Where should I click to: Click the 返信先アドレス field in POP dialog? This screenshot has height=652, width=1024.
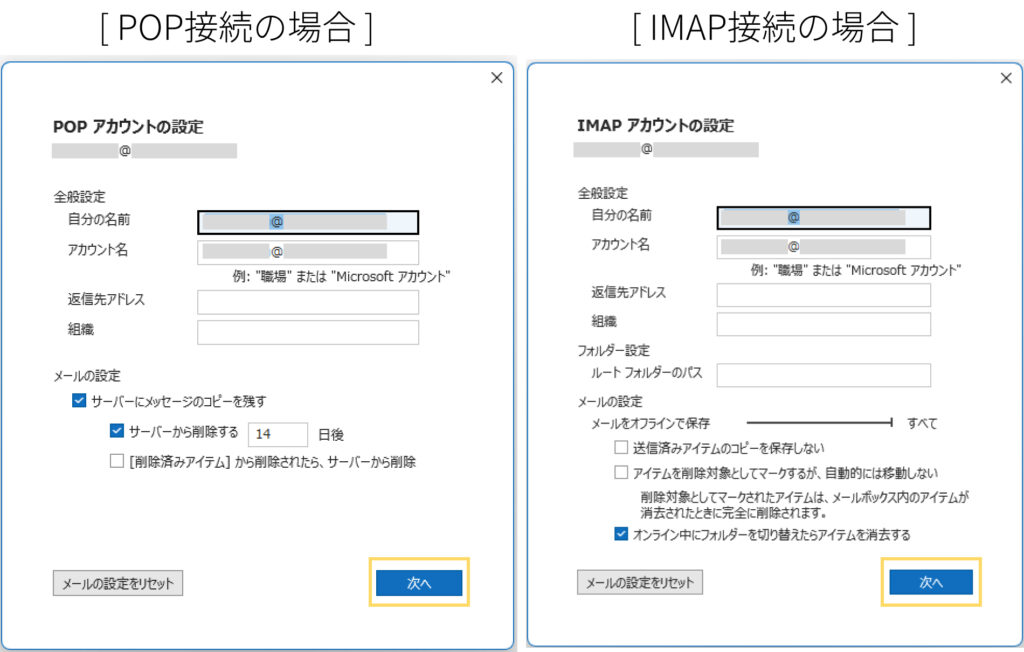[308, 302]
